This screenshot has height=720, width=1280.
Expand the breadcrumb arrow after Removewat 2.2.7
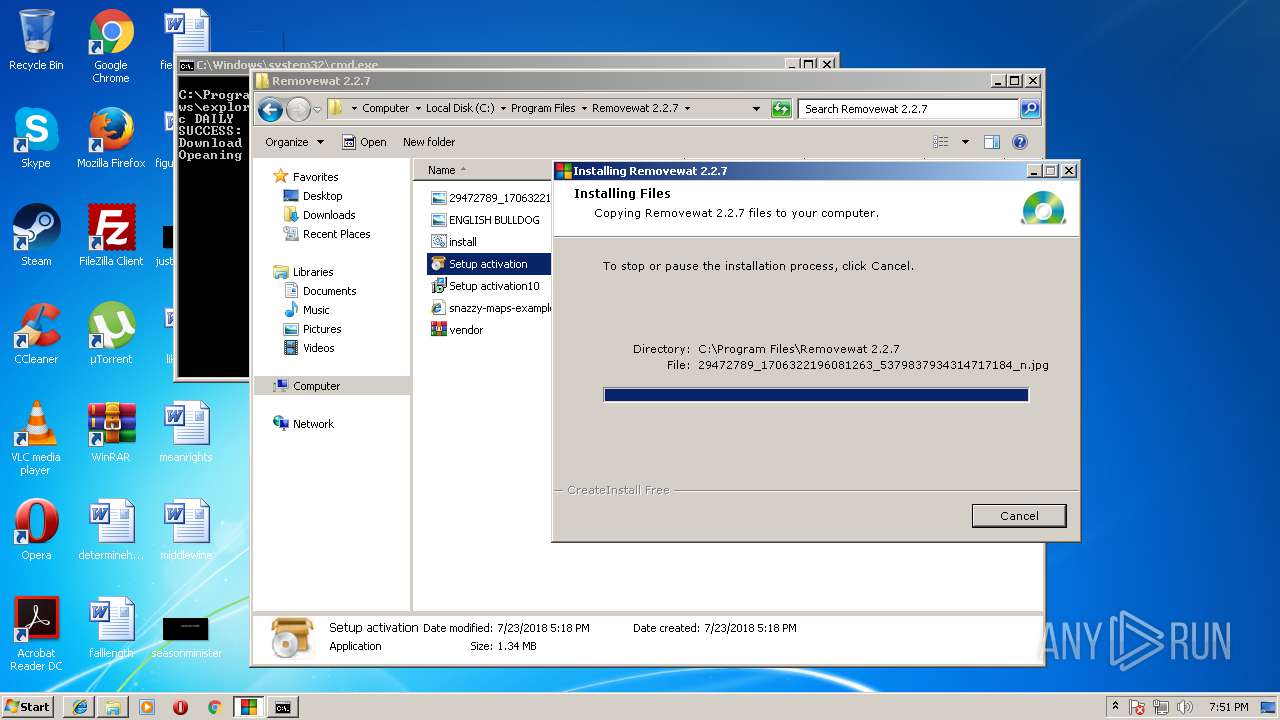pos(687,108)
